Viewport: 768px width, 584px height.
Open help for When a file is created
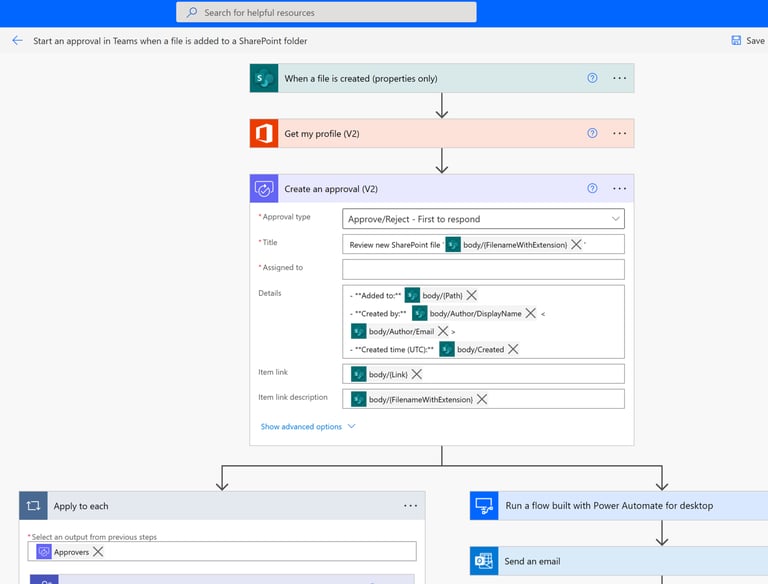tap(592, 78)
